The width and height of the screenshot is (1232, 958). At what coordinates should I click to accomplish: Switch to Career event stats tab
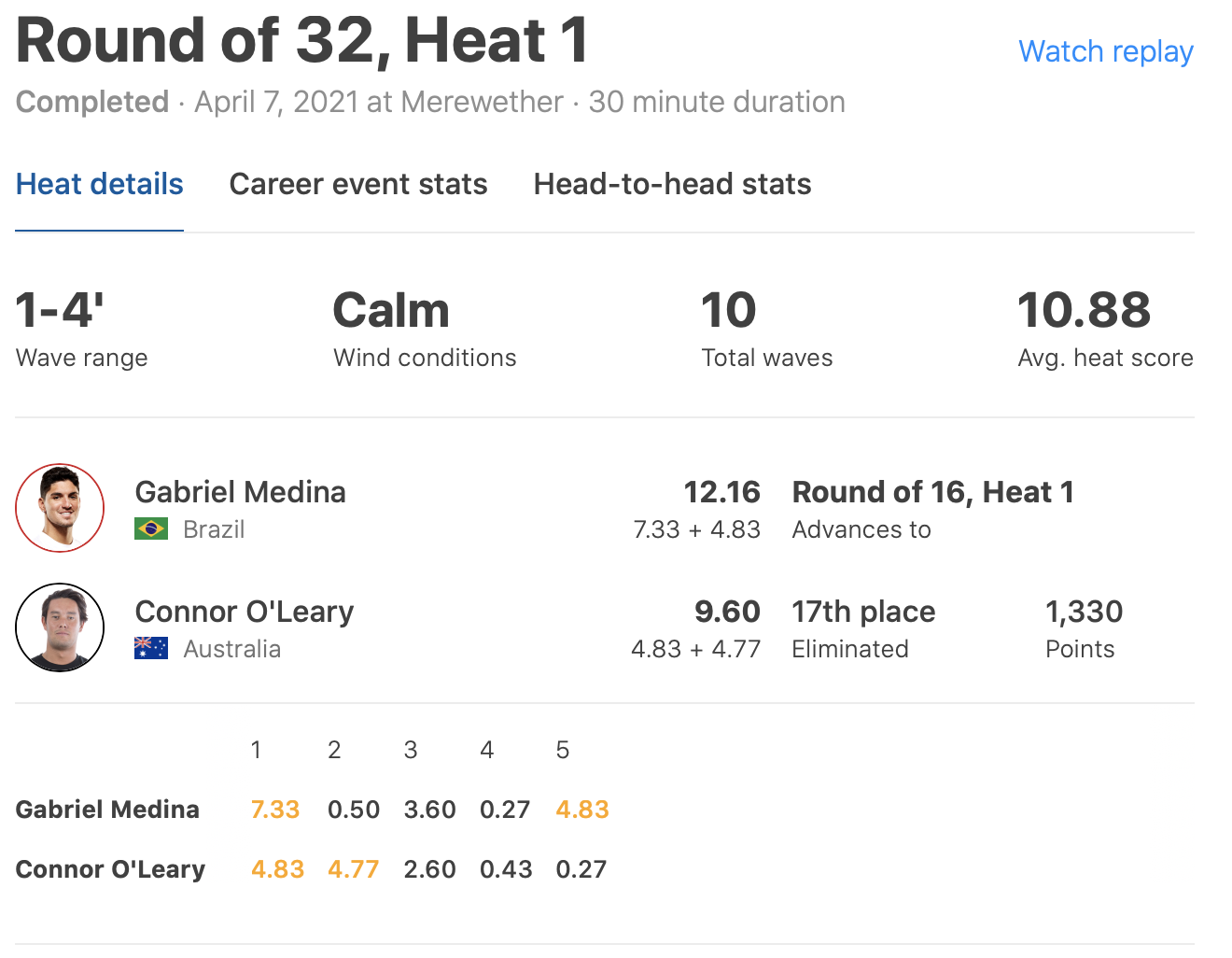pos(358,184)
